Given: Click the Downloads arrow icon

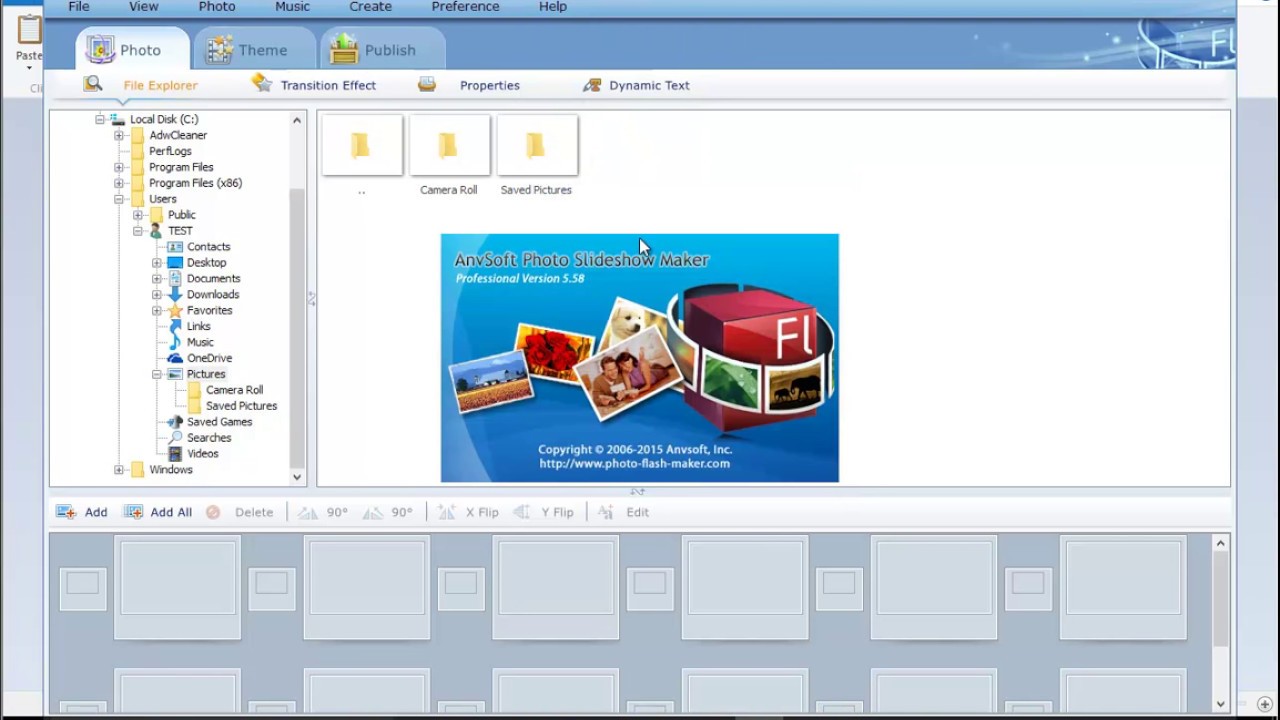Looking at the screenshot, I should [x=175, y=294].
